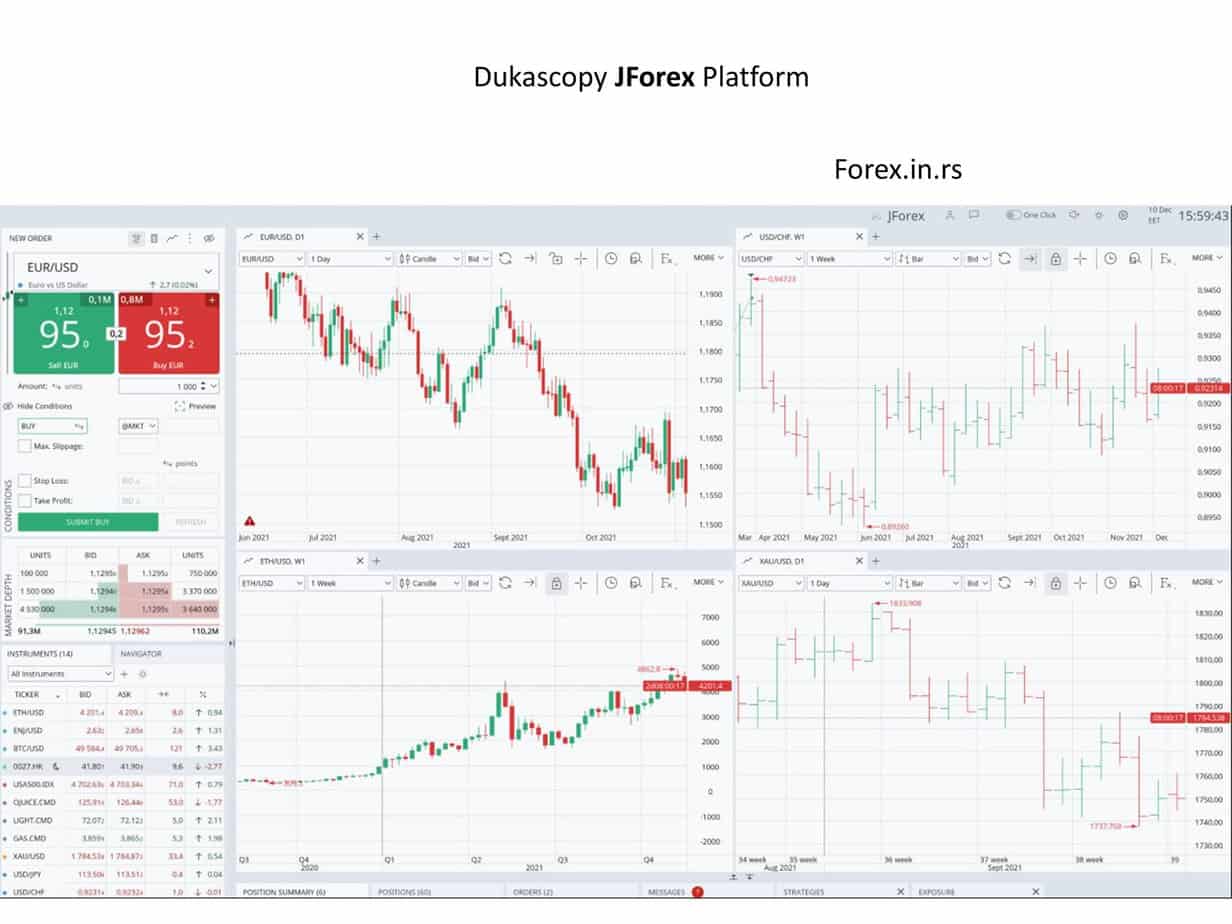Expand MORE menu on ETH/USD chart toolbar
Image resolution: width=1232 pixels, height=924 pixels.
pos(709,582)
